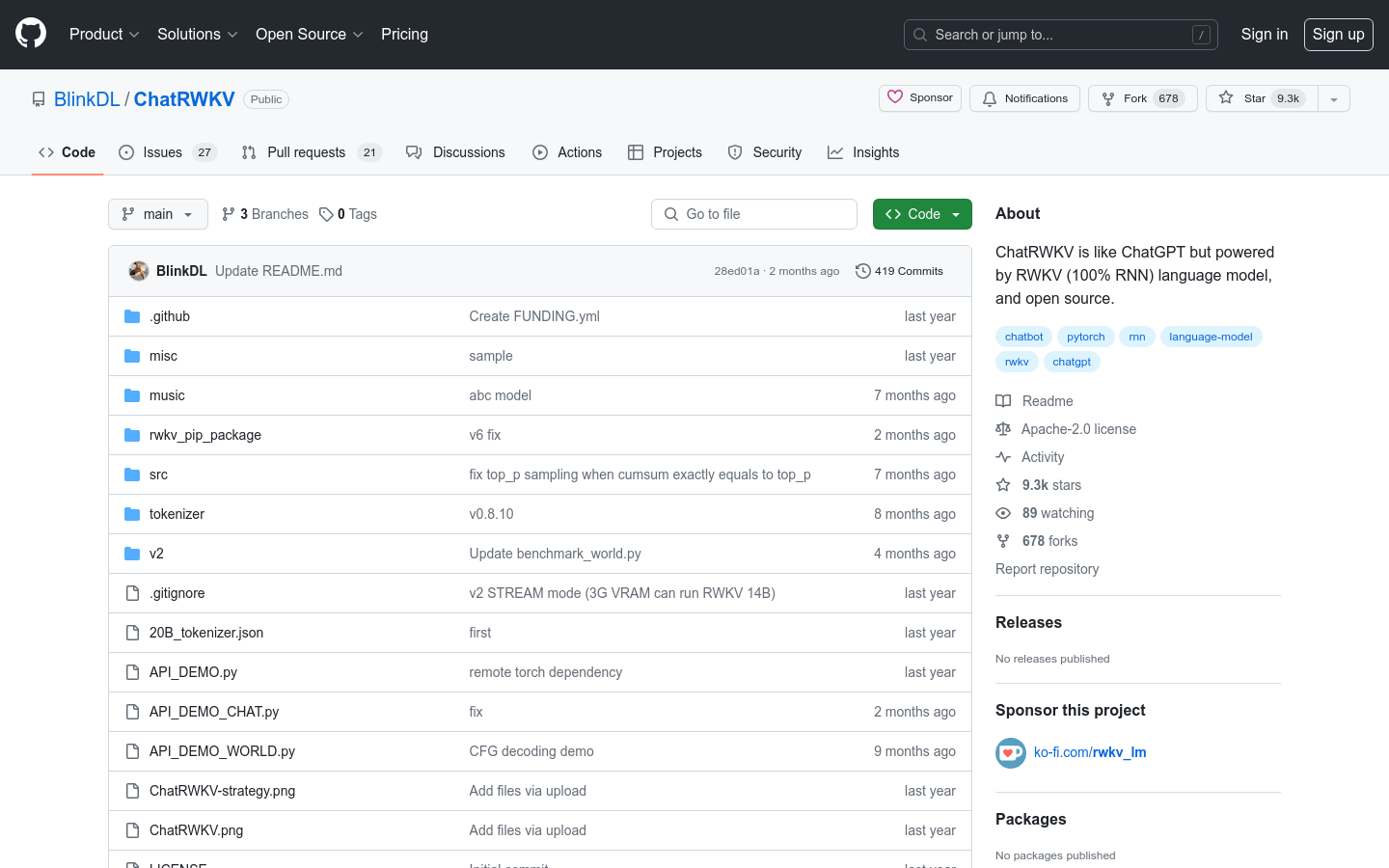
Task: Open the .gitignore file
Action: [x=177, y=593]
